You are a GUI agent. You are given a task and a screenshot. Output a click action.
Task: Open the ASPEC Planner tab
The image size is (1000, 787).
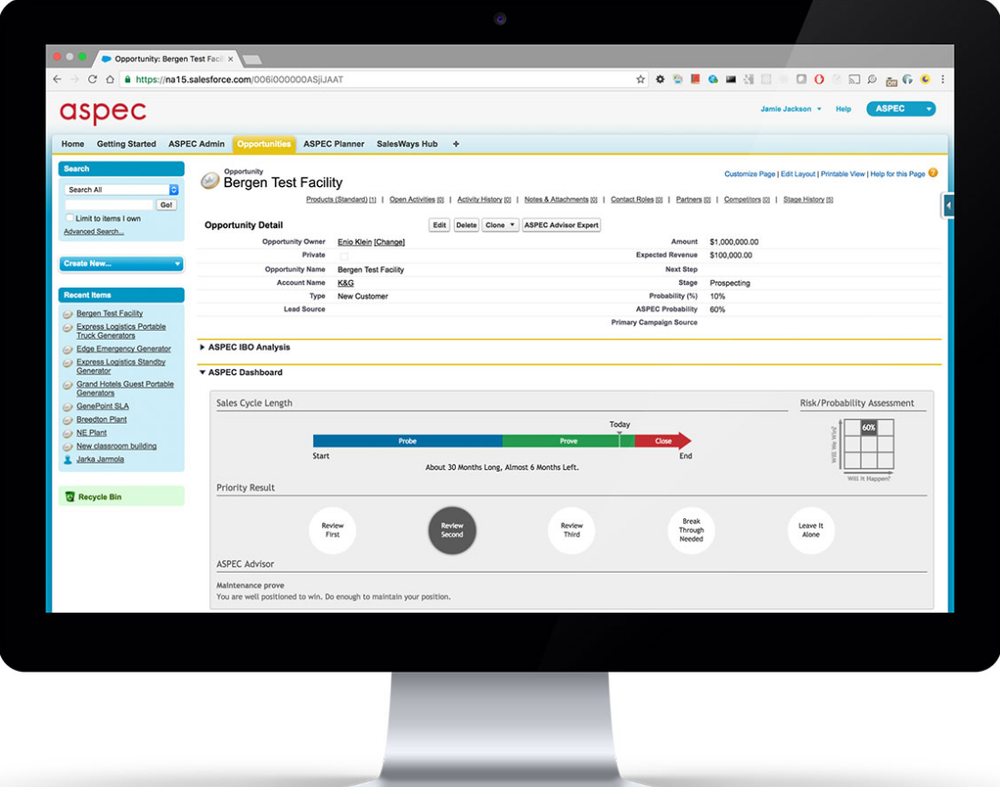pyautogui.click(x=334, y=144)
